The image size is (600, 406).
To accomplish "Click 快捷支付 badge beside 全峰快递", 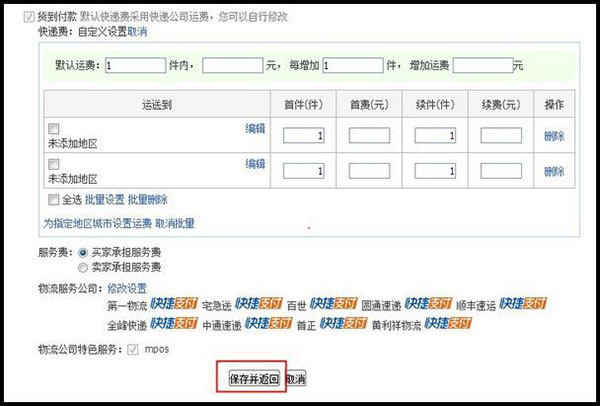I will 174,323.
